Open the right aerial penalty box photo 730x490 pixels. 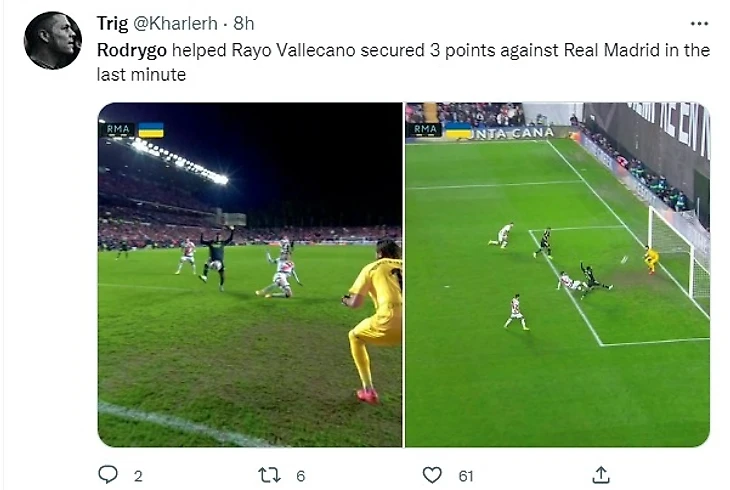558,275
